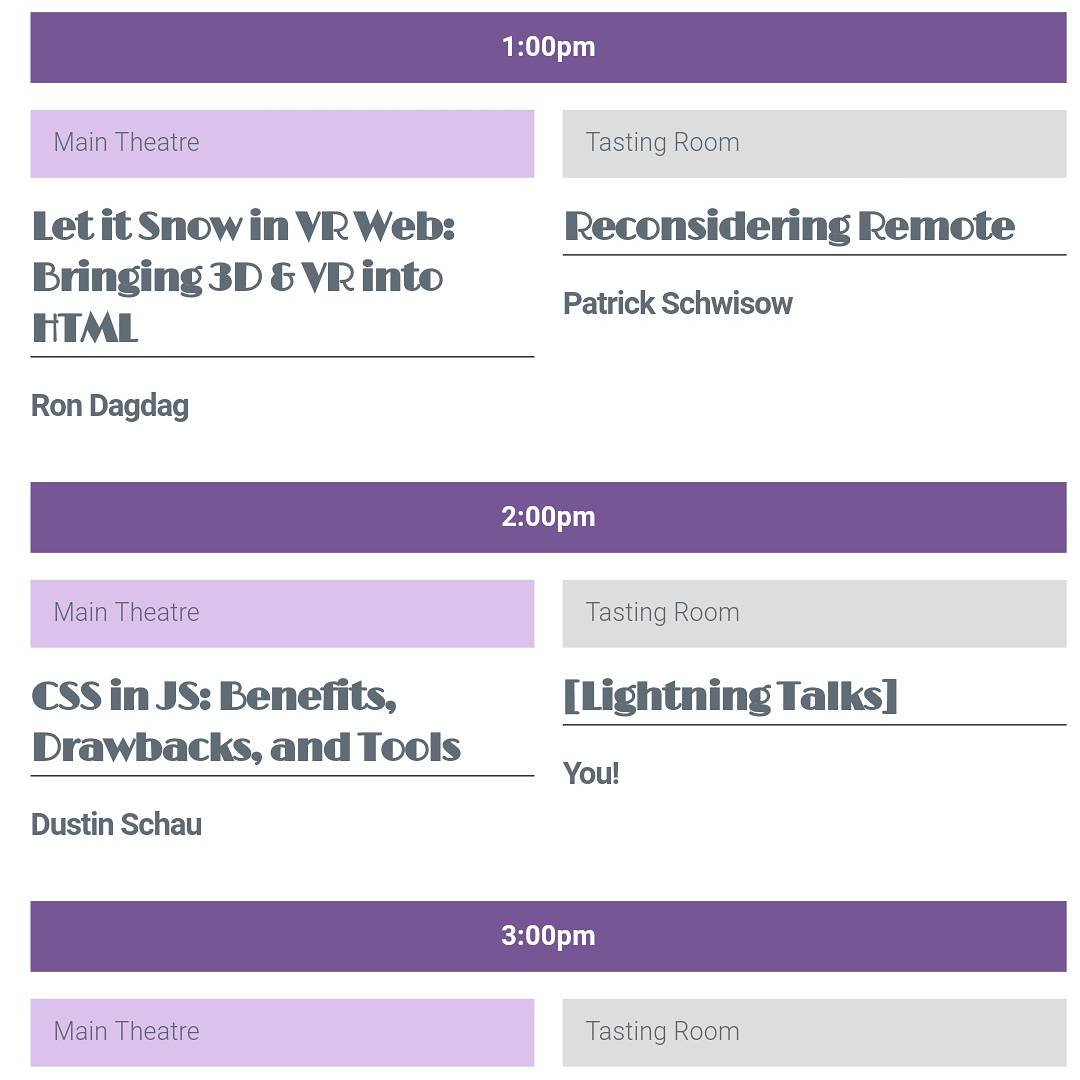Click 'Bringing 3D & VR into' title line

(x=238, y=278)
